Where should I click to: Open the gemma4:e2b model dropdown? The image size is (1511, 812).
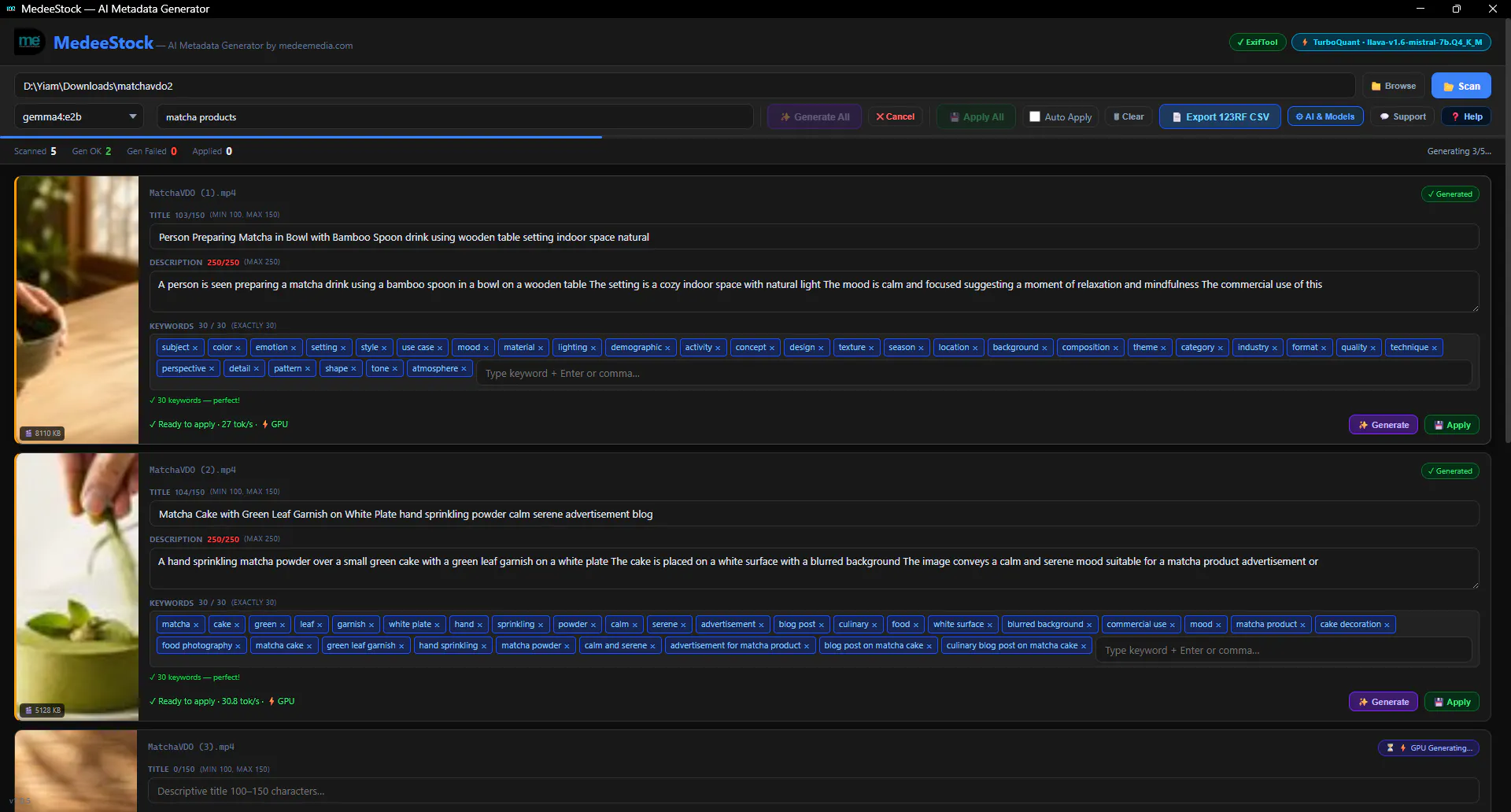[x=79, y=116]
